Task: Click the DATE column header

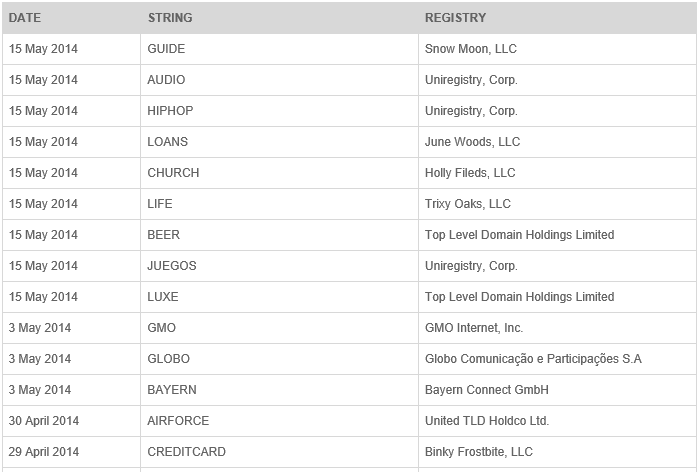Action: coord(25,18)
